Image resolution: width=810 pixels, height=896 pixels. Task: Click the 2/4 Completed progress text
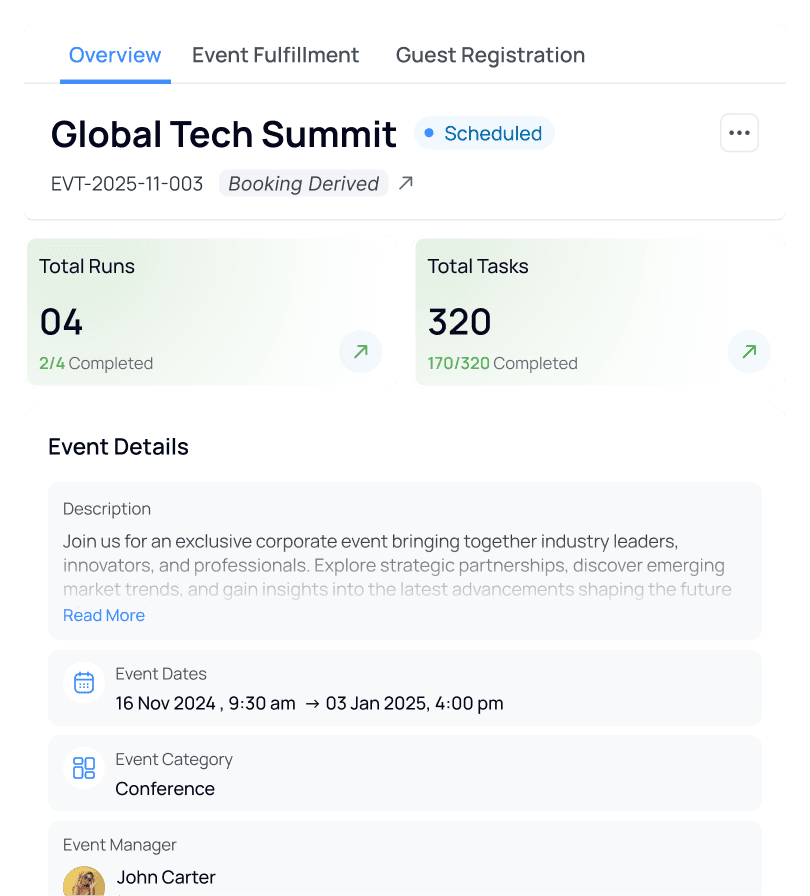tap(96, 363)
